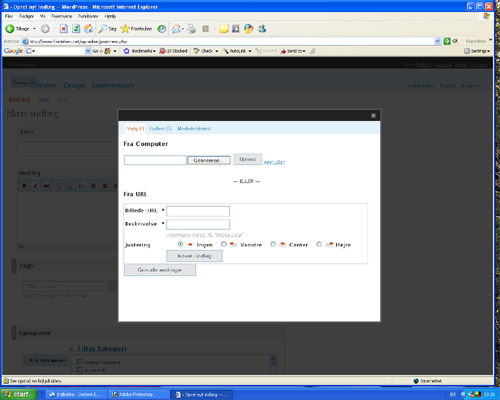This screenshot has height=400, width=500.
Task: Select the Venstre alignment radio button
Action: tap(224, 244)
